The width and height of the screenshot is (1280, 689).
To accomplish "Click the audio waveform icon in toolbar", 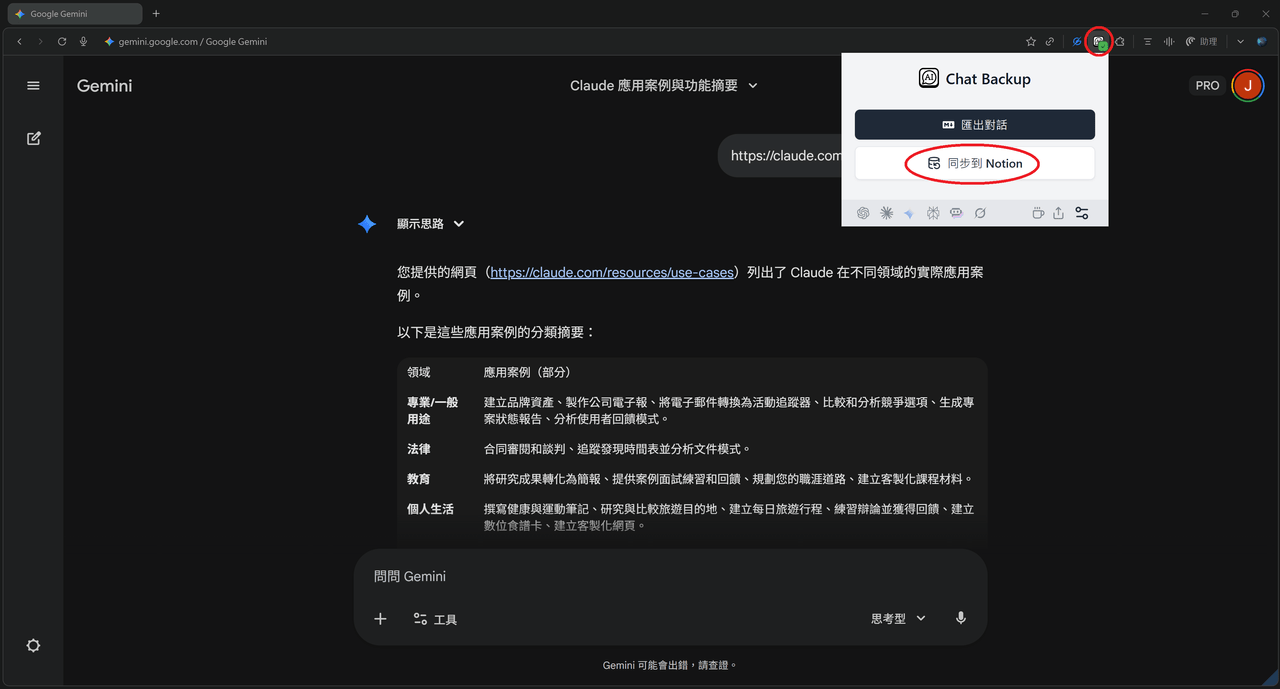I will tap(1169, 42).
